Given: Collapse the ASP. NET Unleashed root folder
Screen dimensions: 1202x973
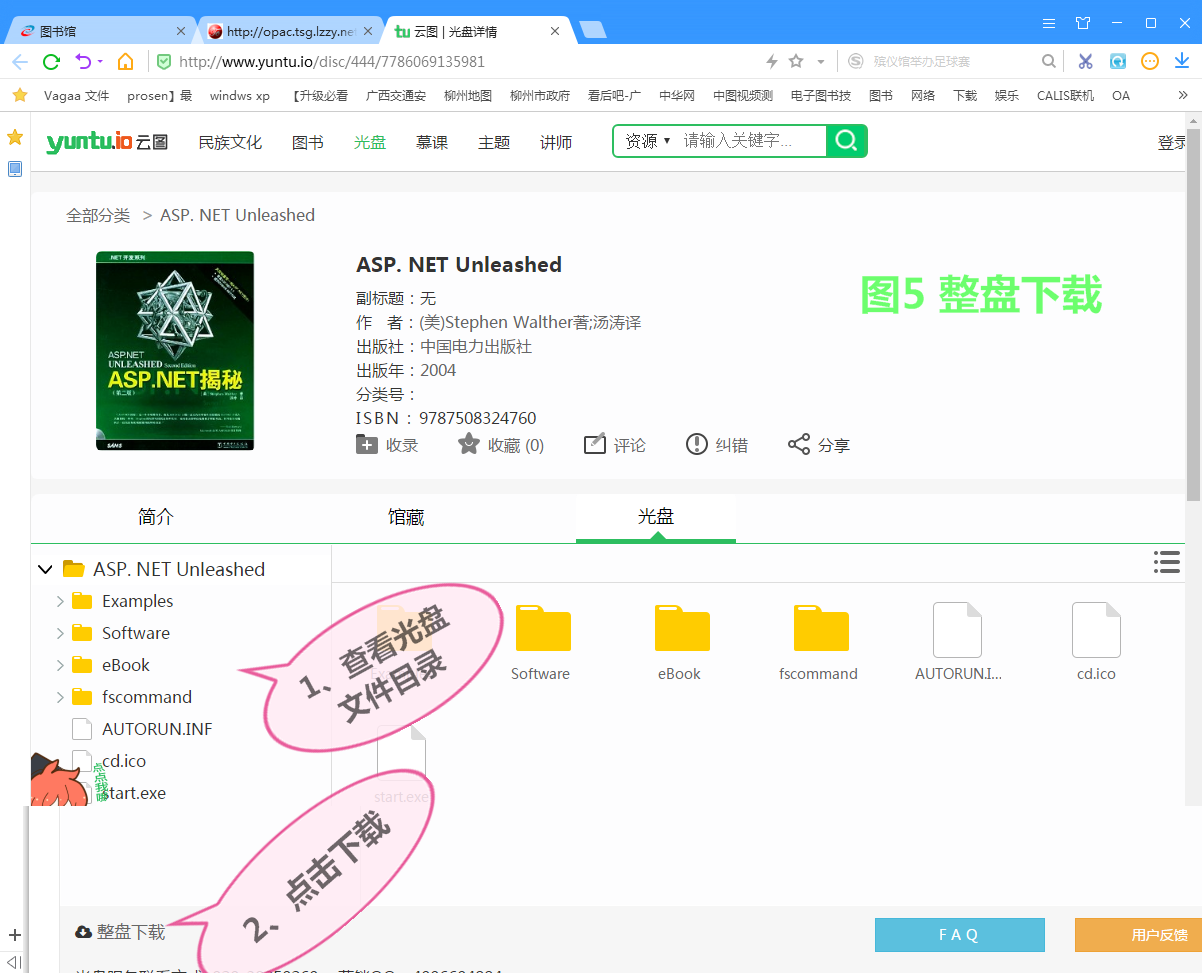Looking at the screenshot, I should pyautogui.click(x=44, y=568).
